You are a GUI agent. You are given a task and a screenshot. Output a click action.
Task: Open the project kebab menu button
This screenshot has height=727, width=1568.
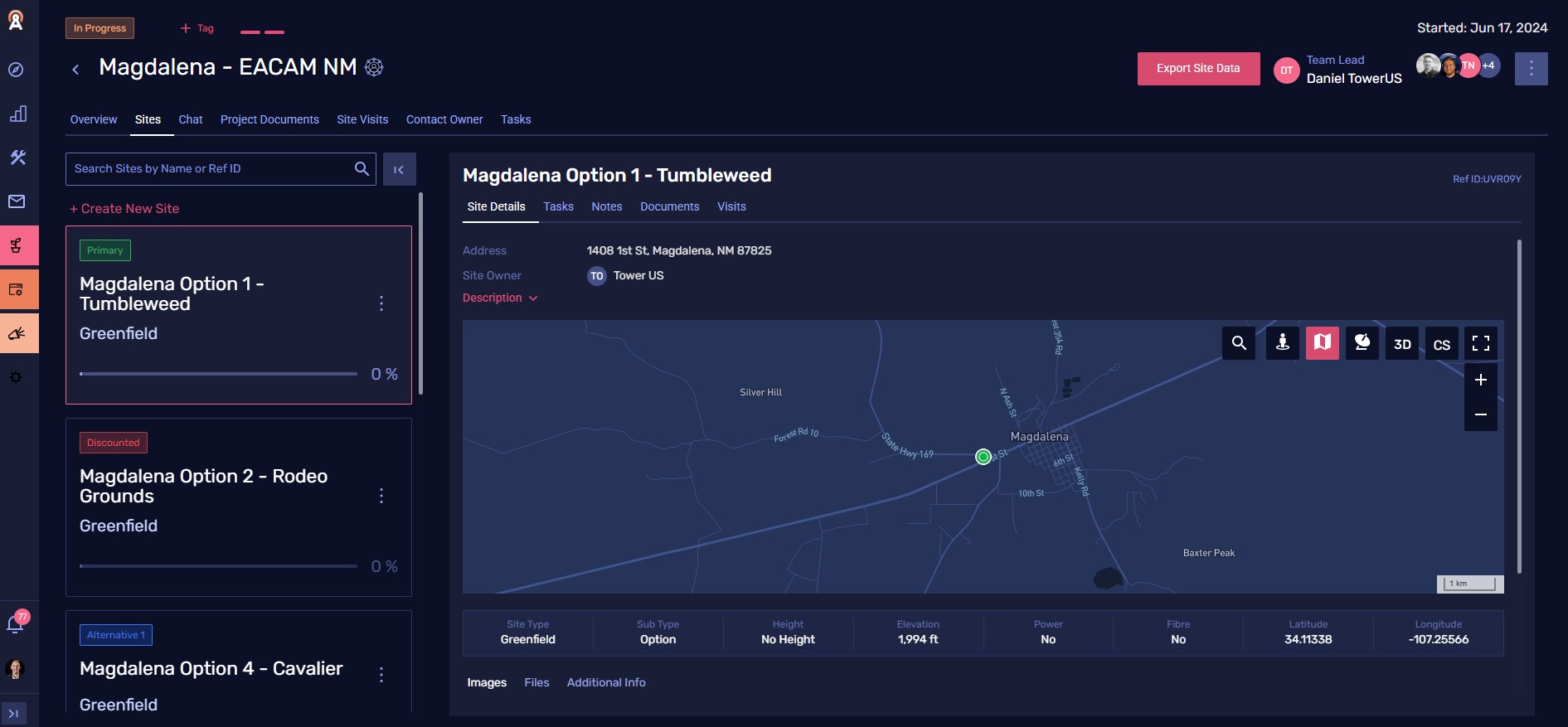(1531, 69)
